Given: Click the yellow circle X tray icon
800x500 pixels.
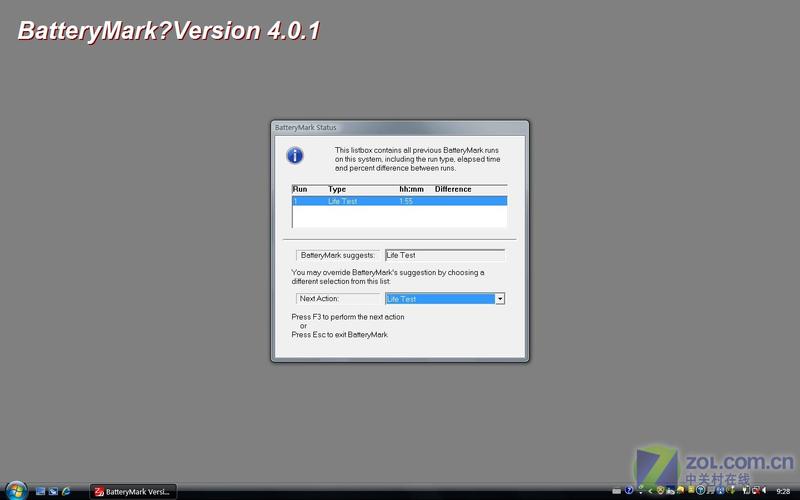Looking at the screenshot, I should [661, 491].
